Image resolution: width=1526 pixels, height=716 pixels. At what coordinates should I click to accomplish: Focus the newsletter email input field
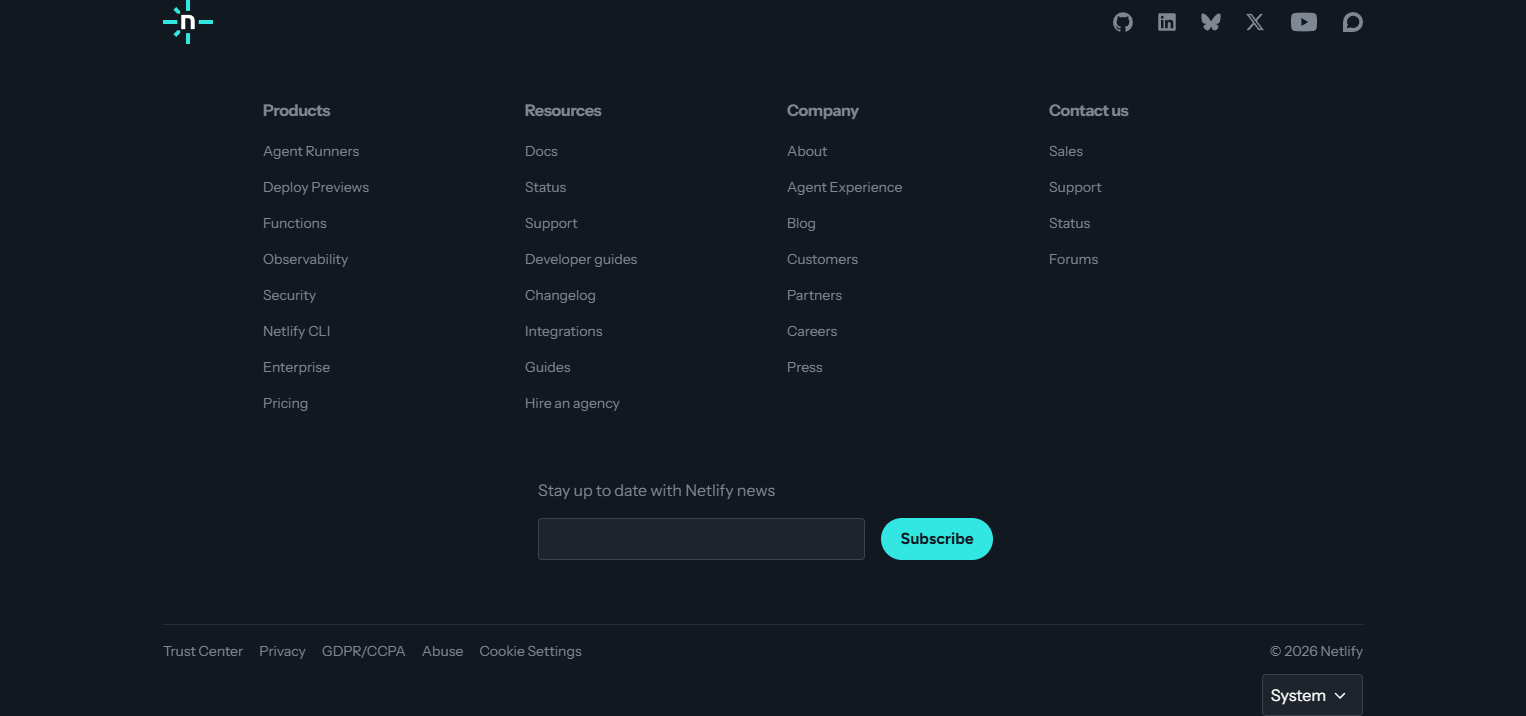point(701,539)
